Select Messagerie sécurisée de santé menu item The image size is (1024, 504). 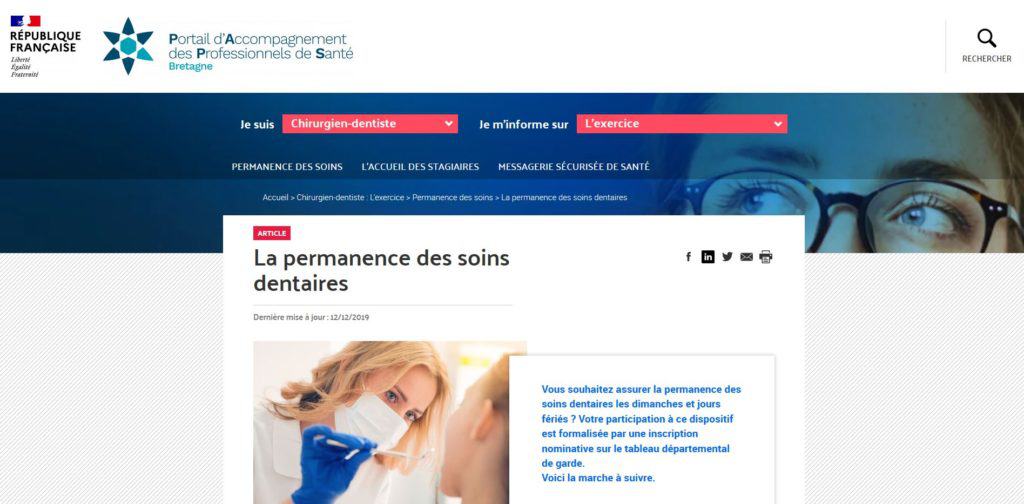[573, 166]
